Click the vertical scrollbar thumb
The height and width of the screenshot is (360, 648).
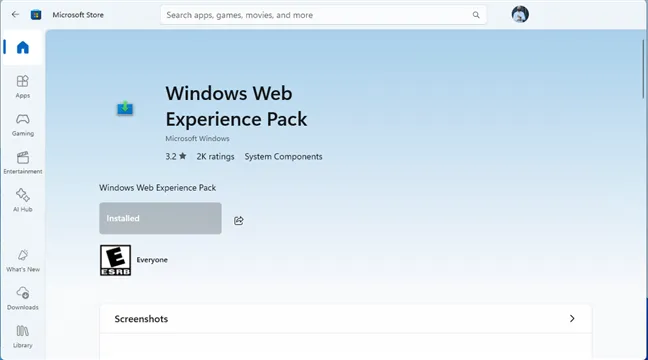coord(643,69)
